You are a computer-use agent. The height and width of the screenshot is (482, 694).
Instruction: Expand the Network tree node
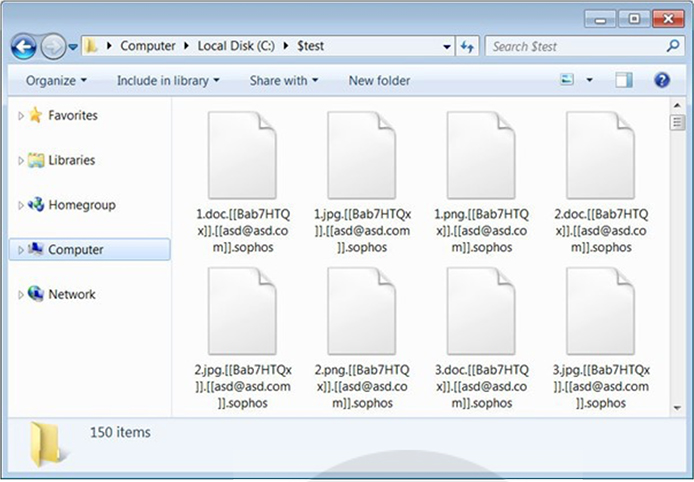point(21,295)
